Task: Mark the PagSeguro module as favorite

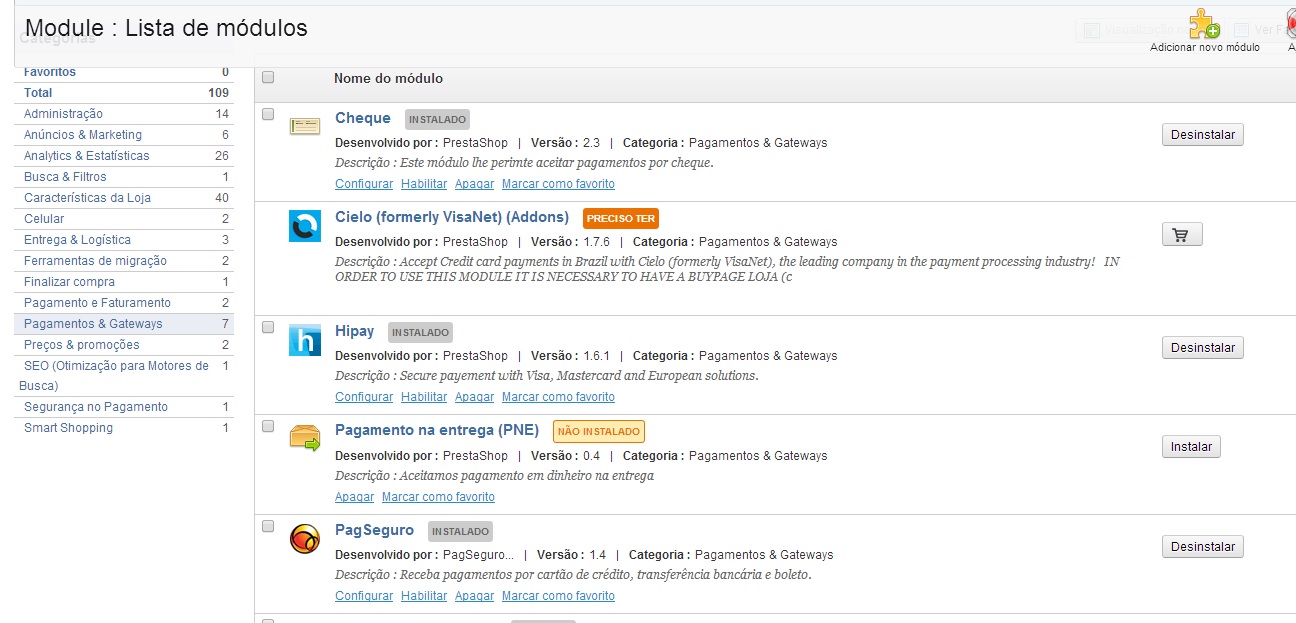Action: (558, 596)
